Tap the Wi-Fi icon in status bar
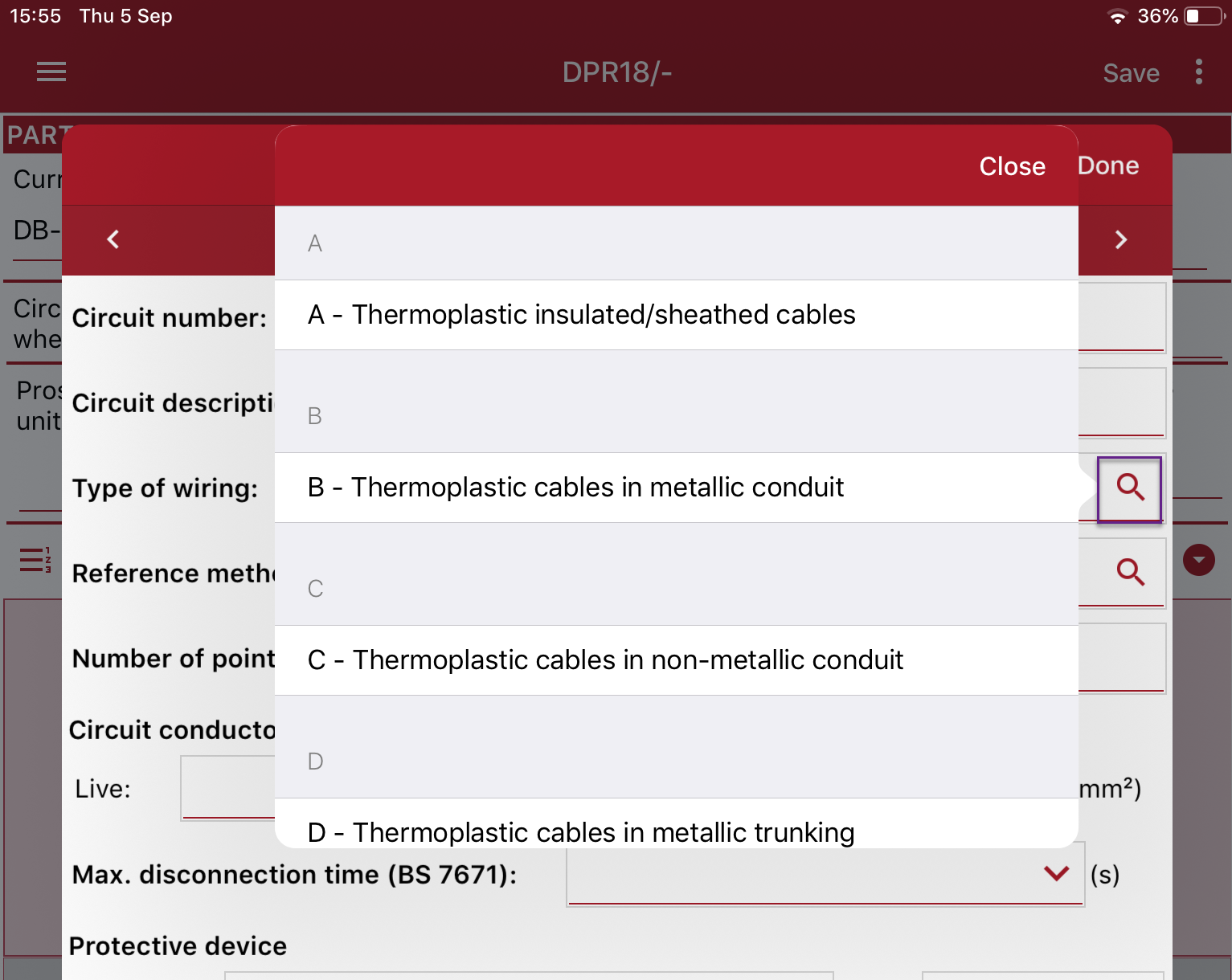This screenshot has width=1232, height=980. (1118, 15)
